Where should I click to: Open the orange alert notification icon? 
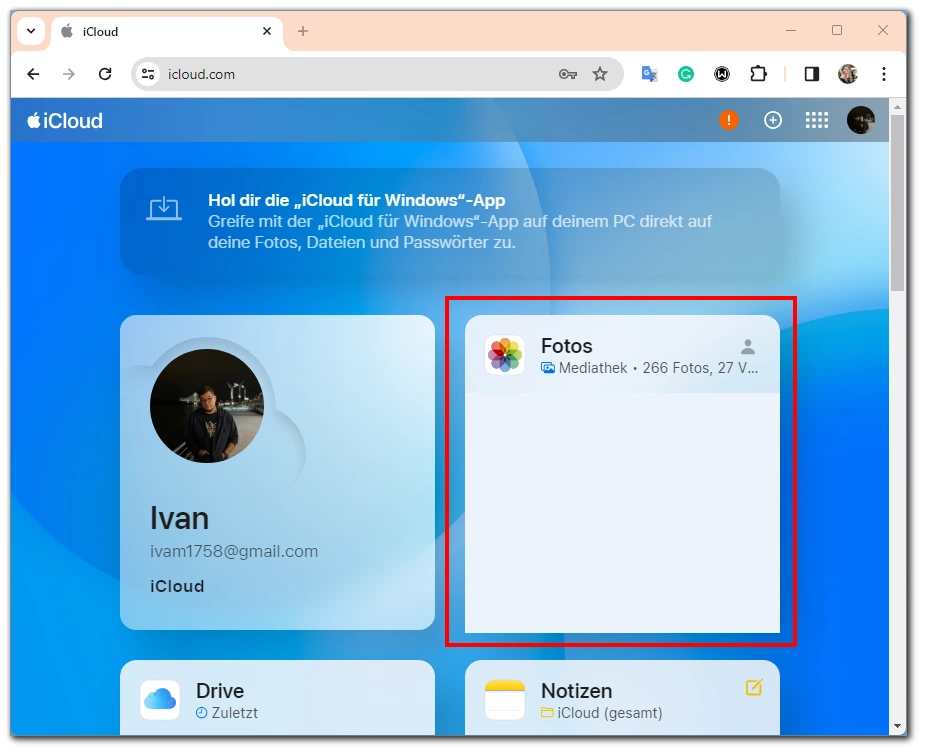(729, 120)
